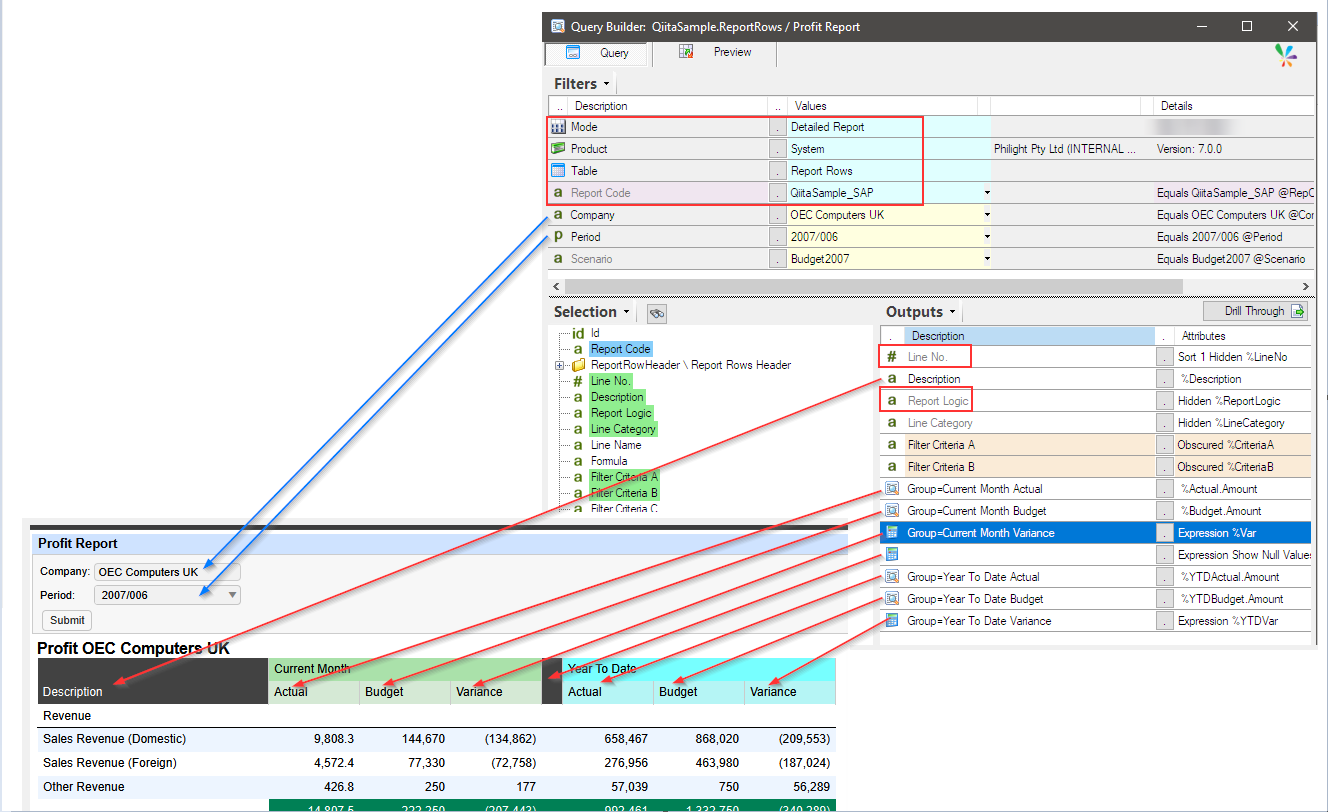Screen dimensions: 1328x812
Task: Click the Filters scrollbar right arrow
Action: tap(1308, 287)
